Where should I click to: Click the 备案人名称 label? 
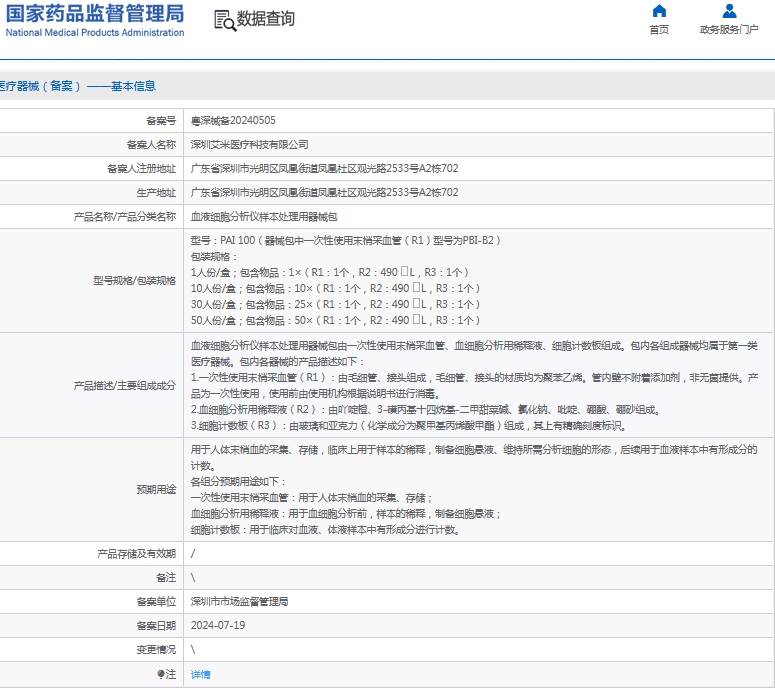point(151,145)
